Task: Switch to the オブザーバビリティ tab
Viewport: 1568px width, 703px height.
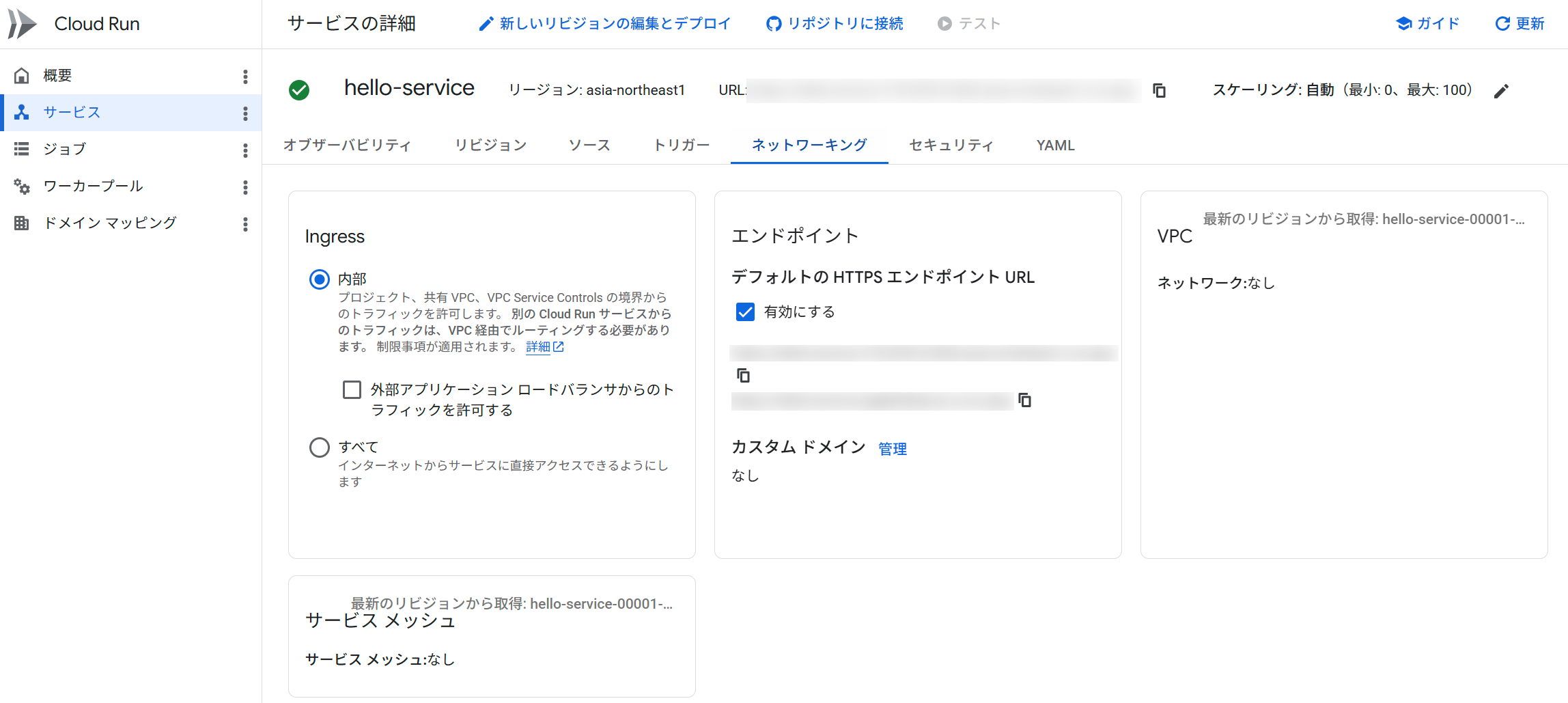Action: coord(347,146)
